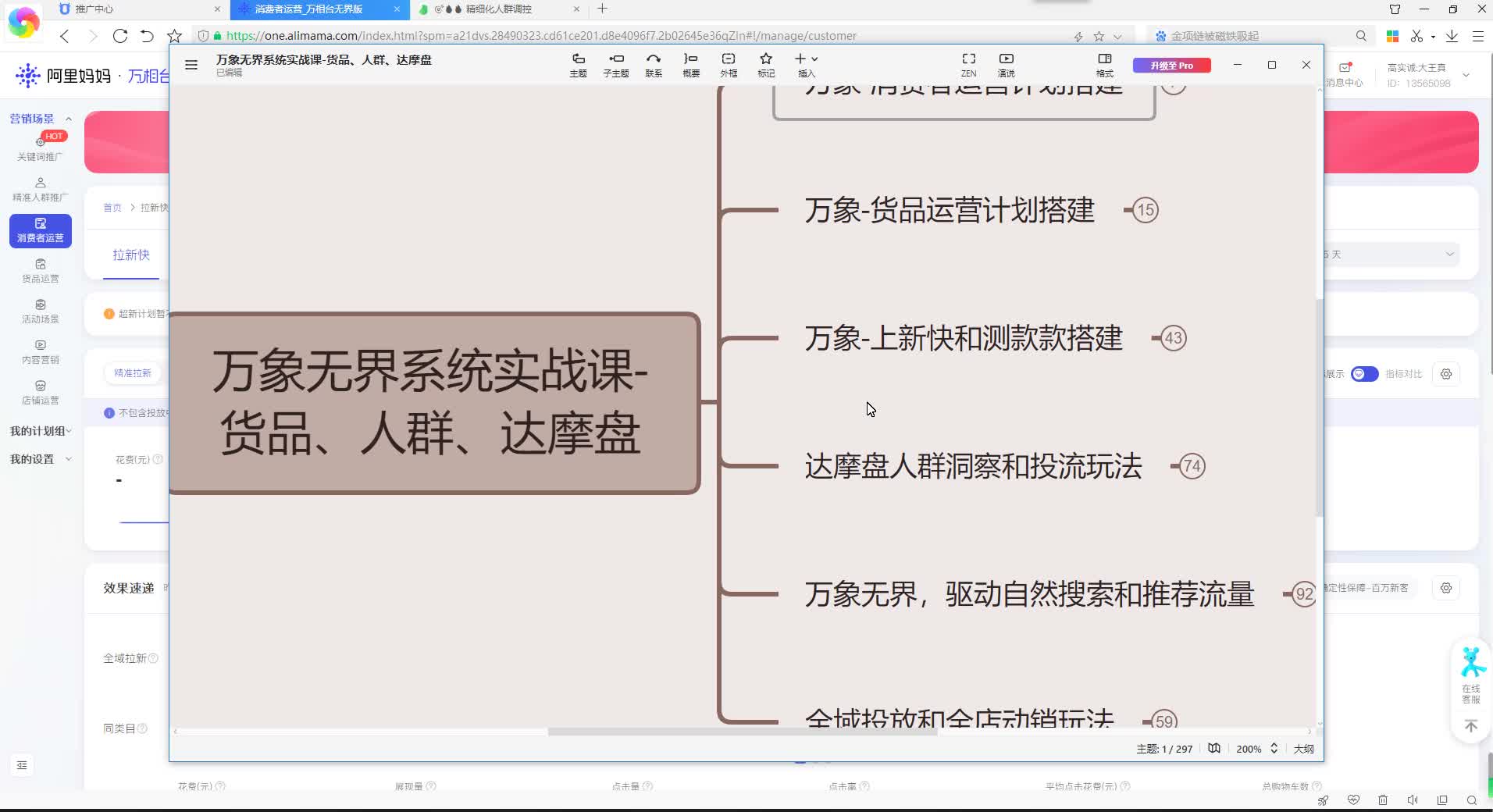
Task: Click the XMind vertical scrollbar
Action: pos(1319,406)
